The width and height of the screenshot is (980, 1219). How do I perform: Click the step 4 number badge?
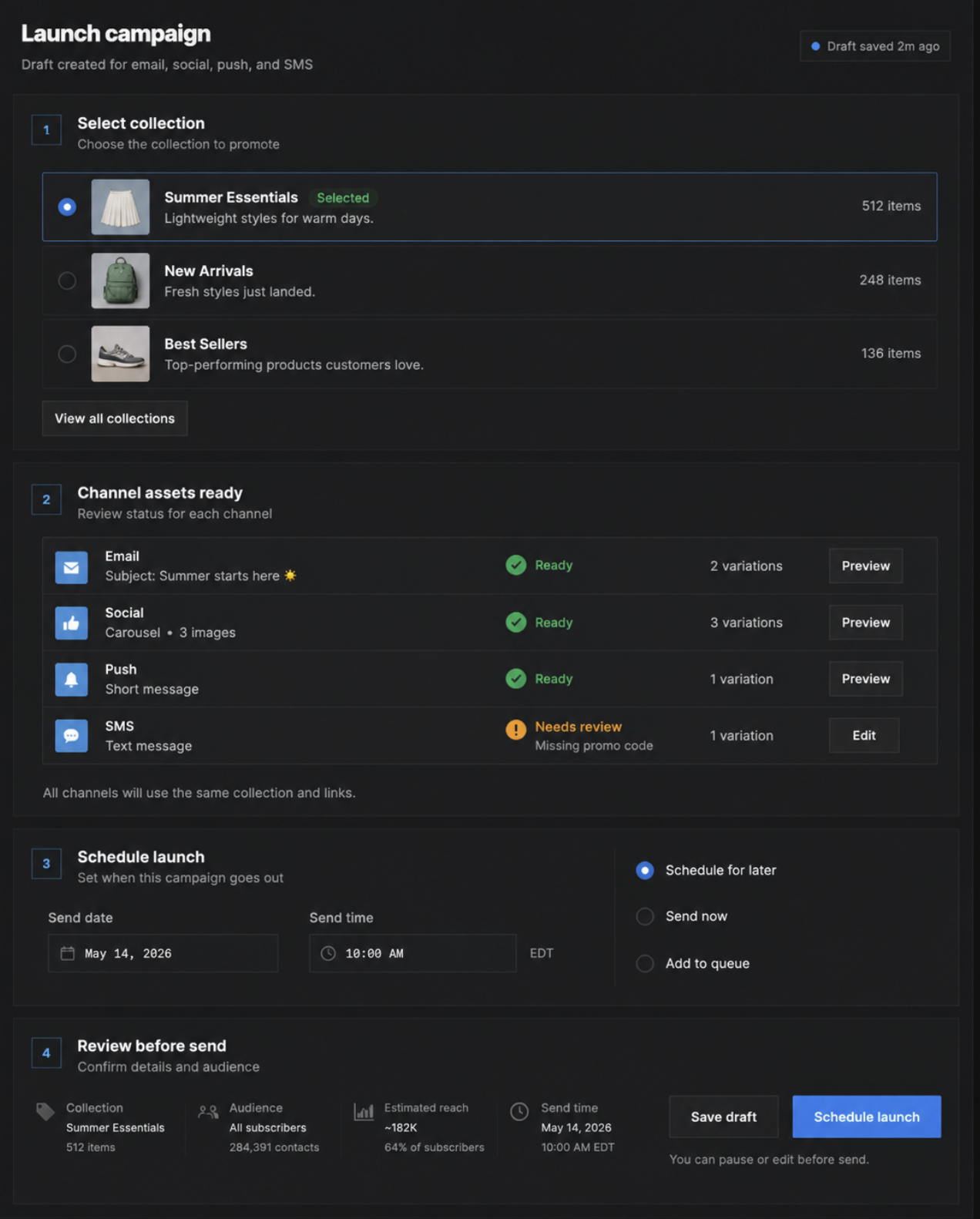tap(46, 1053)
